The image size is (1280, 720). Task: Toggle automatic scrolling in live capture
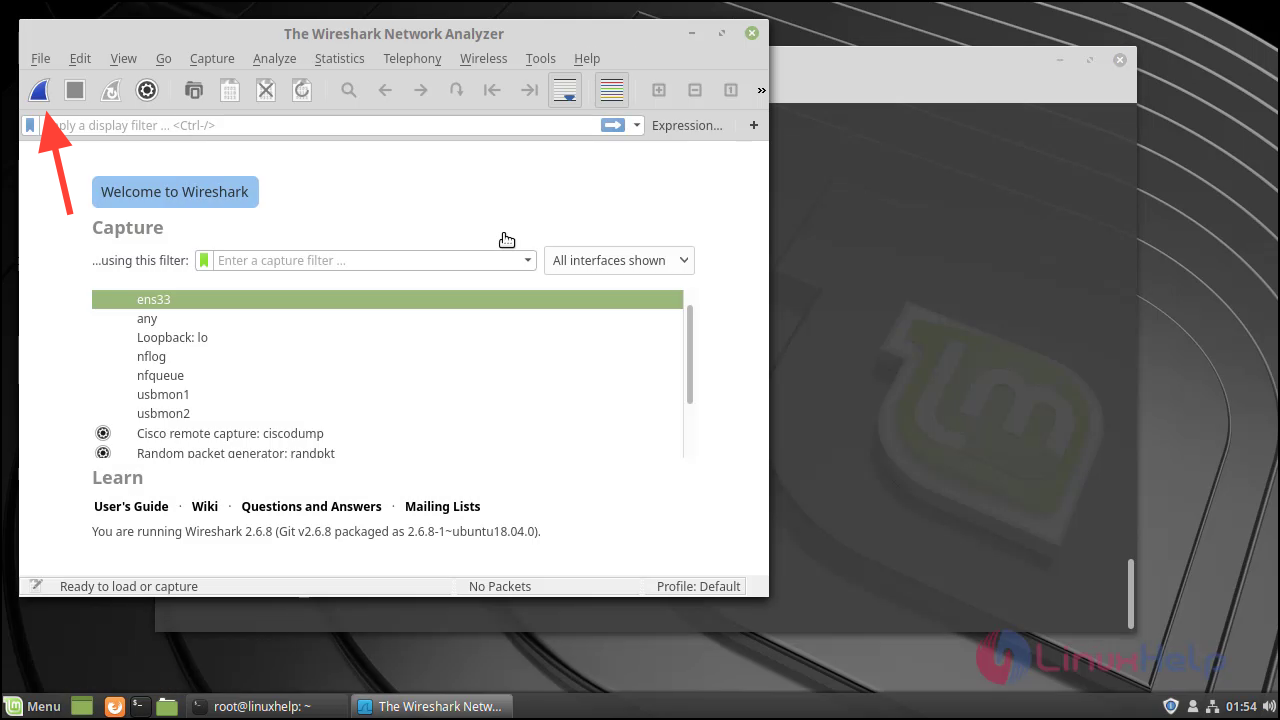click(565, 90)
